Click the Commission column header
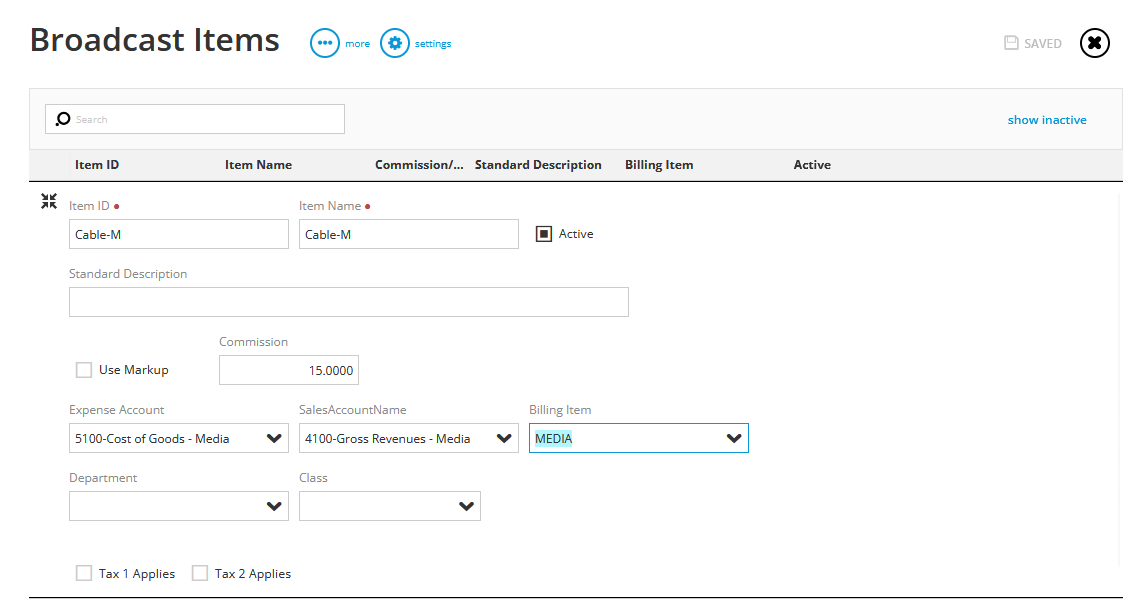This screenshot has width=1125, height=604. click(419, 165)
